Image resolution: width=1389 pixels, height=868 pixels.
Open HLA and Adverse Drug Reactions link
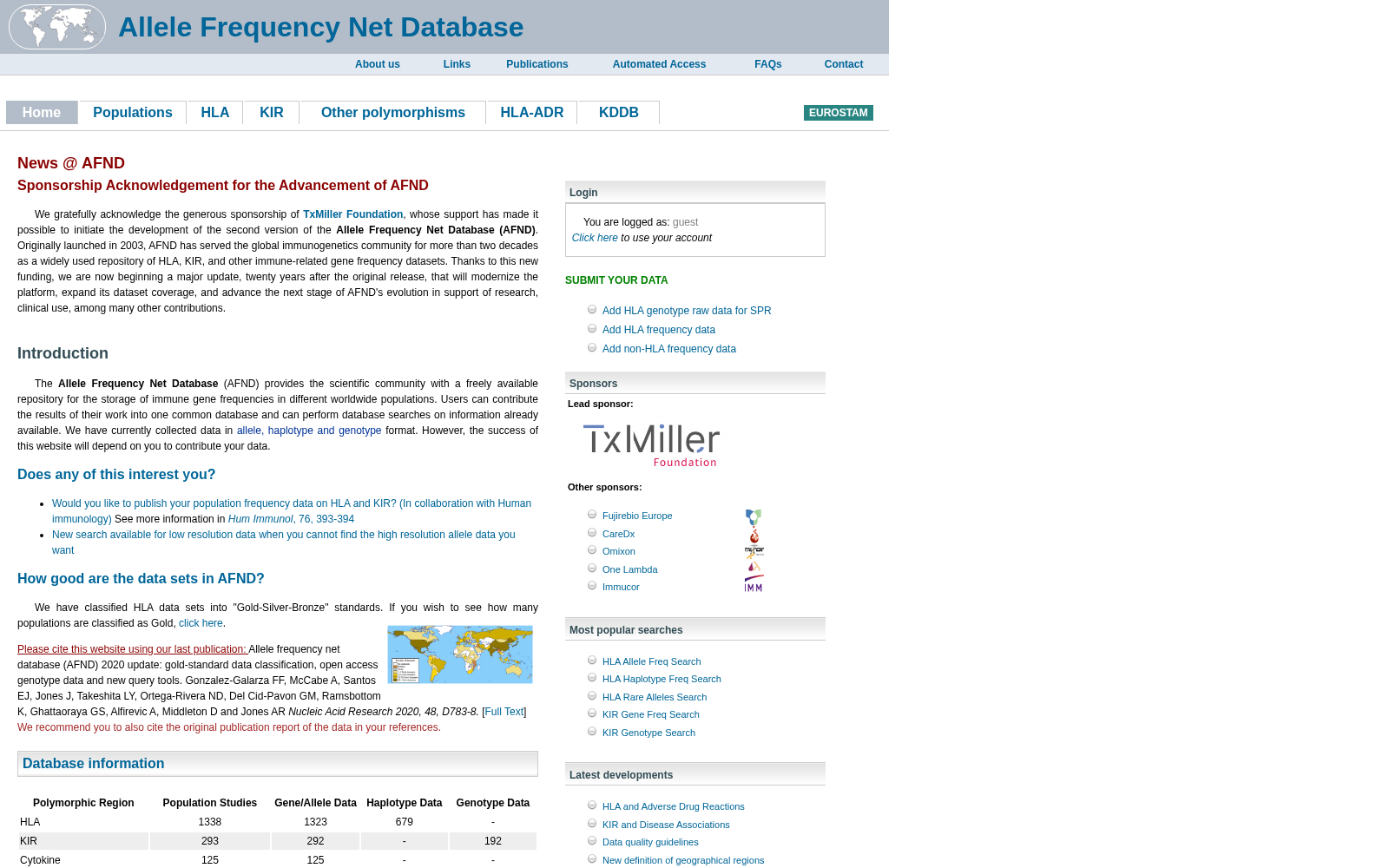click(x=674, y=806)
